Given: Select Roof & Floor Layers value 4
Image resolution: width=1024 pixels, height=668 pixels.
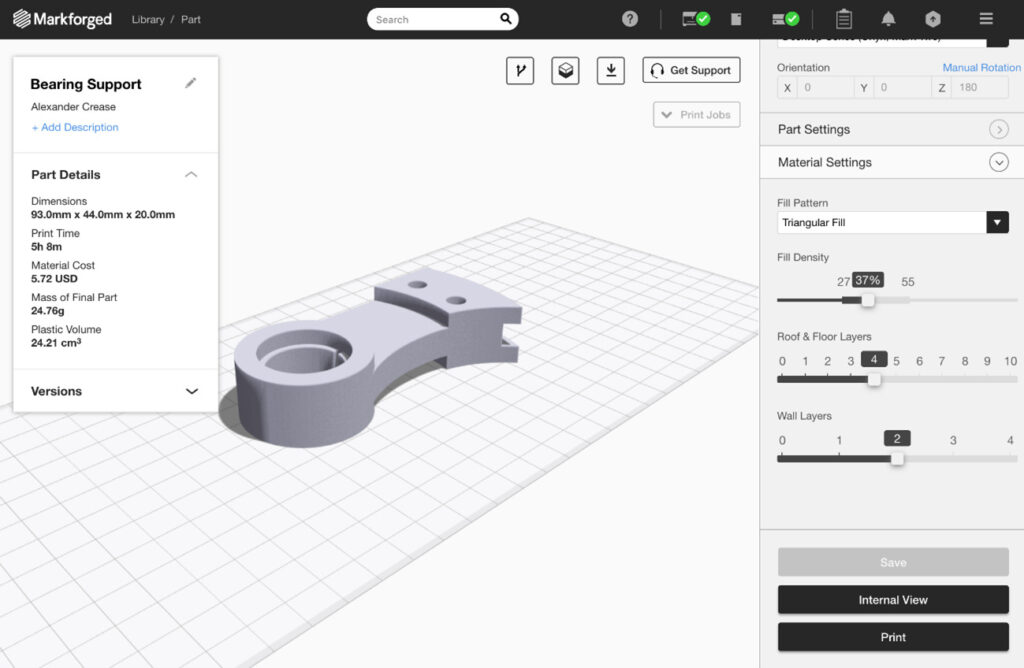Looking at the screenshot, I should 874,358.
